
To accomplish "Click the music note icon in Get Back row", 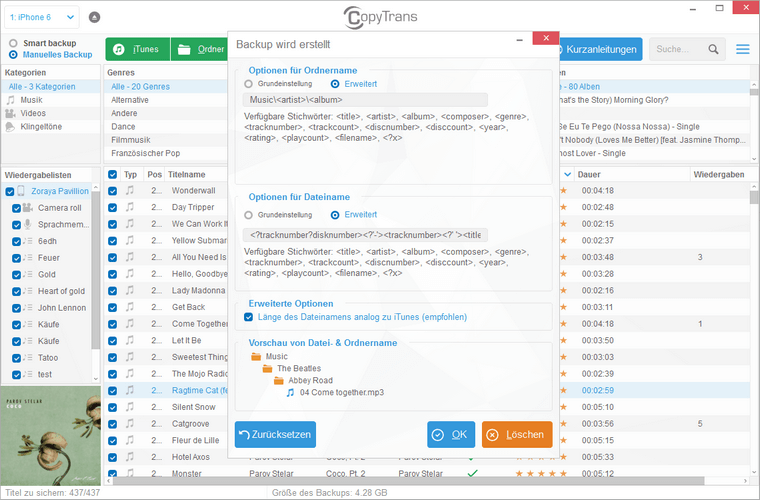I will click(130, 307).
